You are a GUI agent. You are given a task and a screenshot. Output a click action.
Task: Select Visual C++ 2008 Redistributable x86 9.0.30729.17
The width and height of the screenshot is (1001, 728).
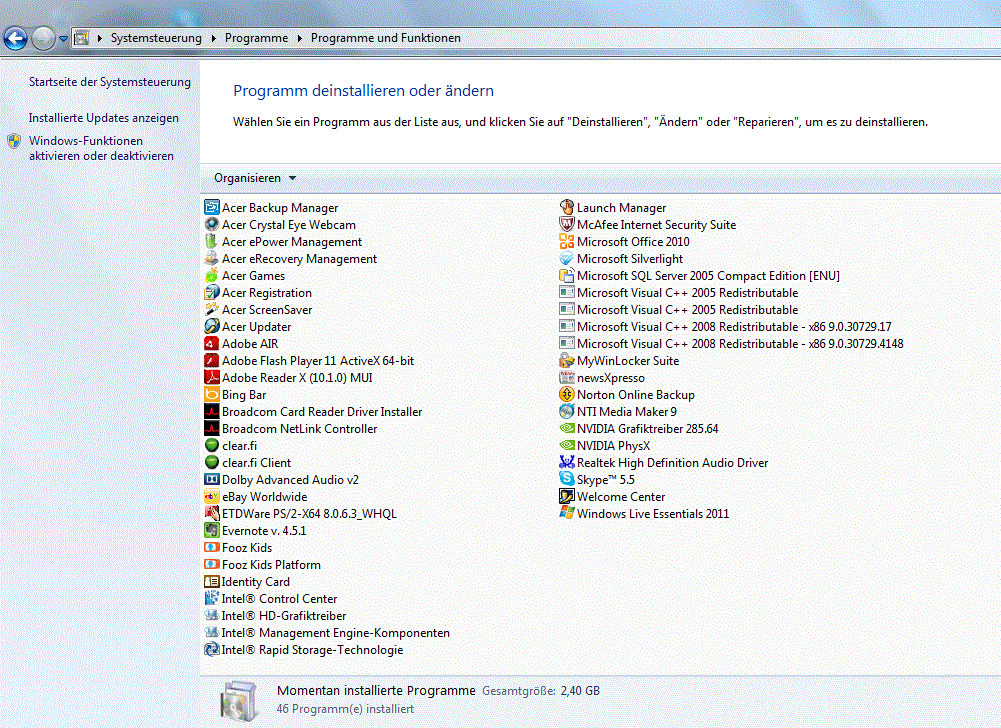point(725,326)
